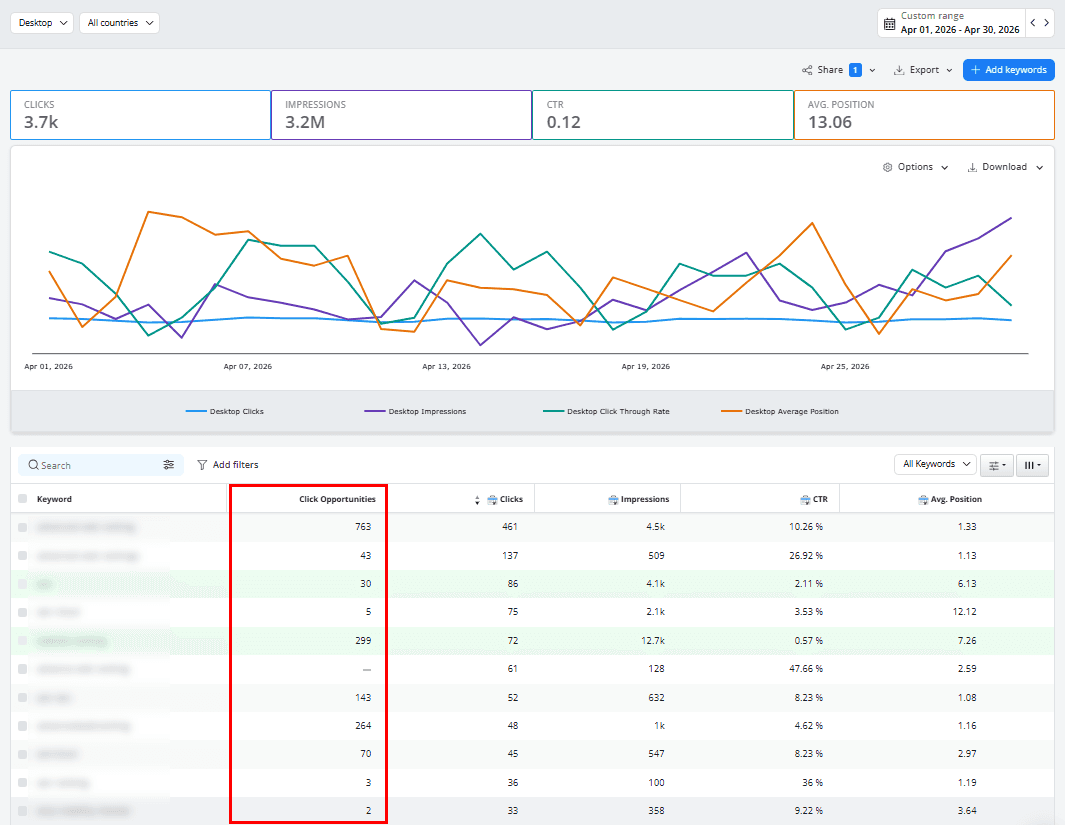Click the Avg. Position column source icon
Viewport: 1065px width, 825px height.
click(923, 500)
